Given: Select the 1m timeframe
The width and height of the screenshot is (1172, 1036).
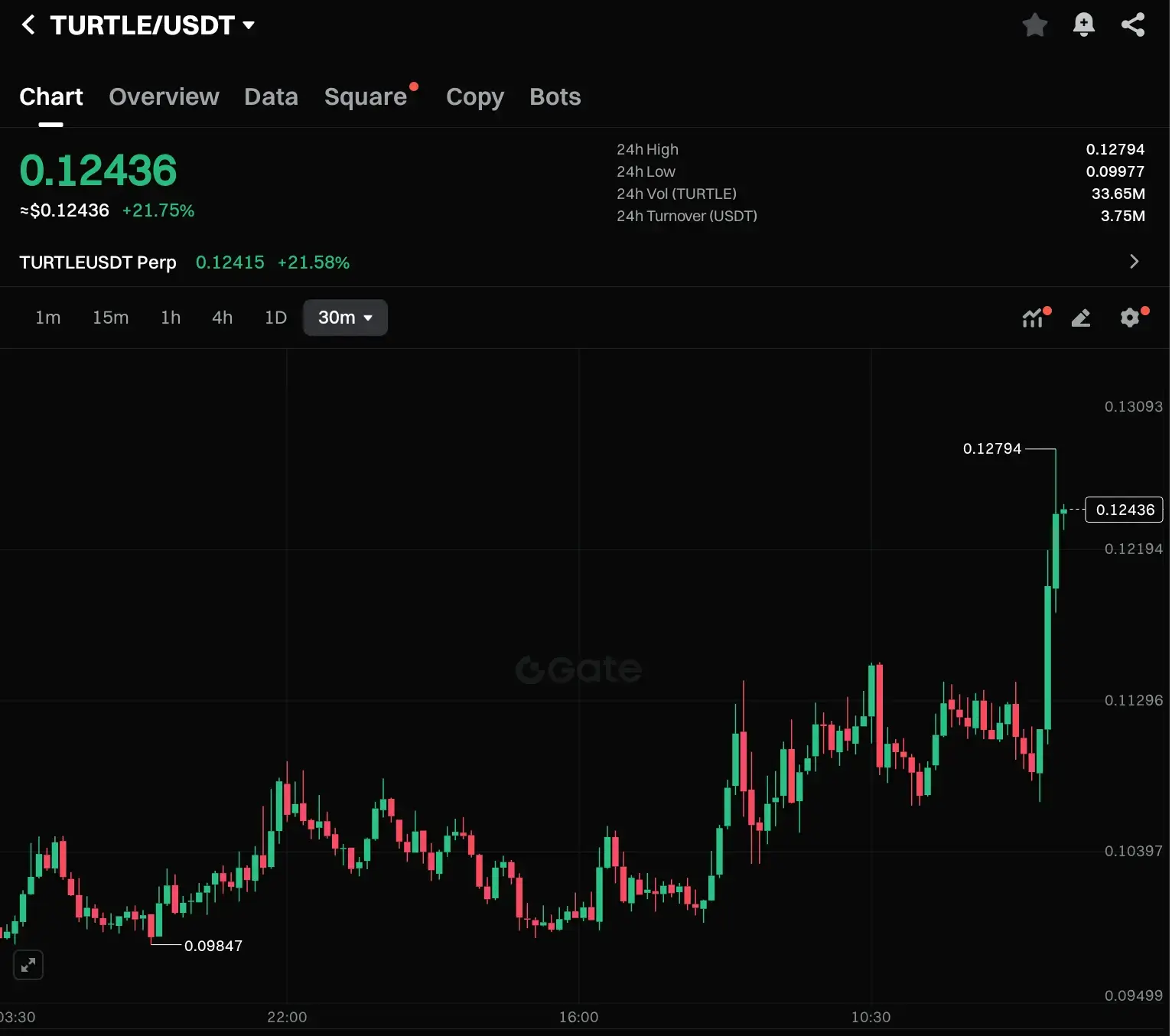Looking at the screenshot, I should [48, 318].
